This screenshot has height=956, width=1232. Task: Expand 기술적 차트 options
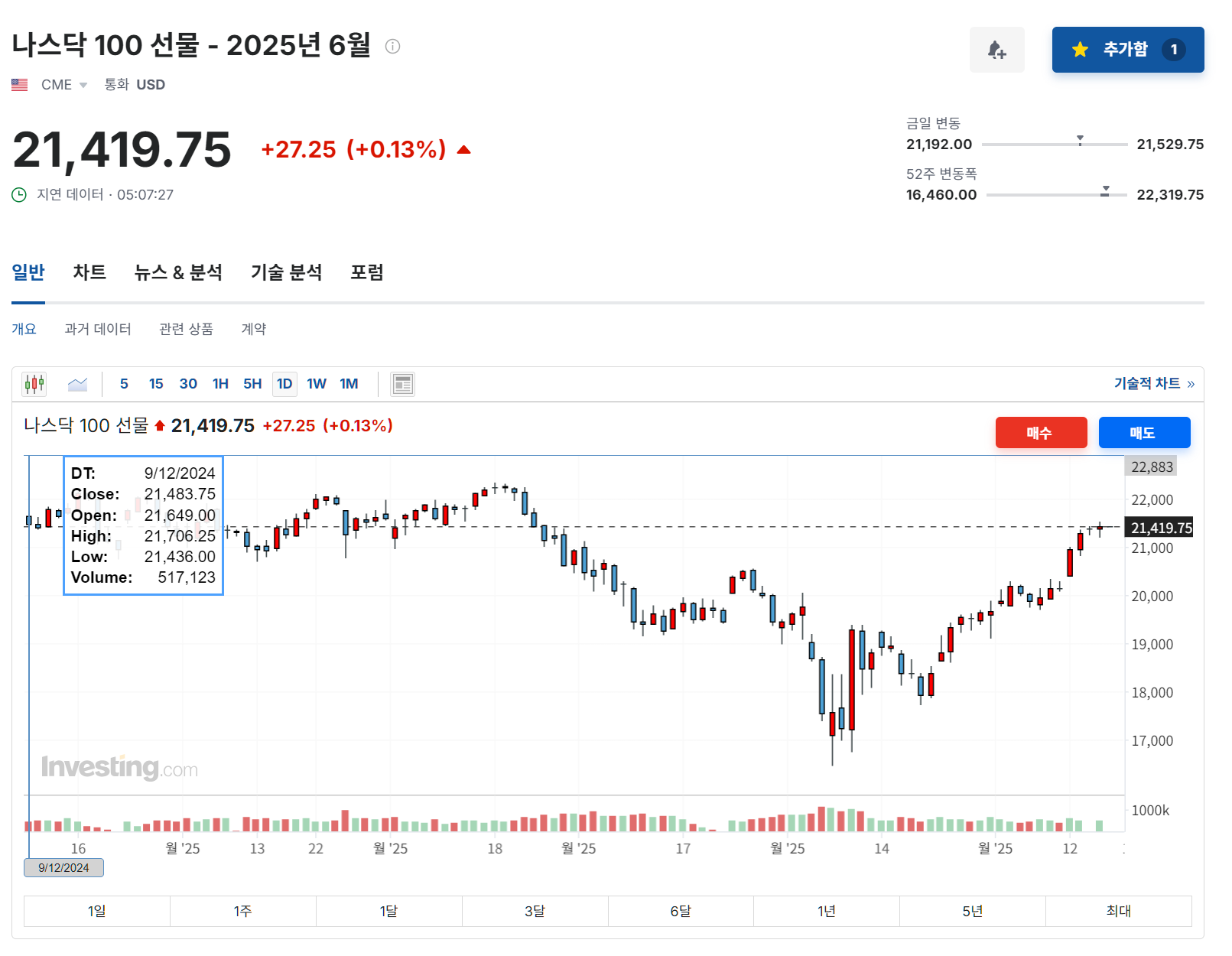tap(1153, 385)
